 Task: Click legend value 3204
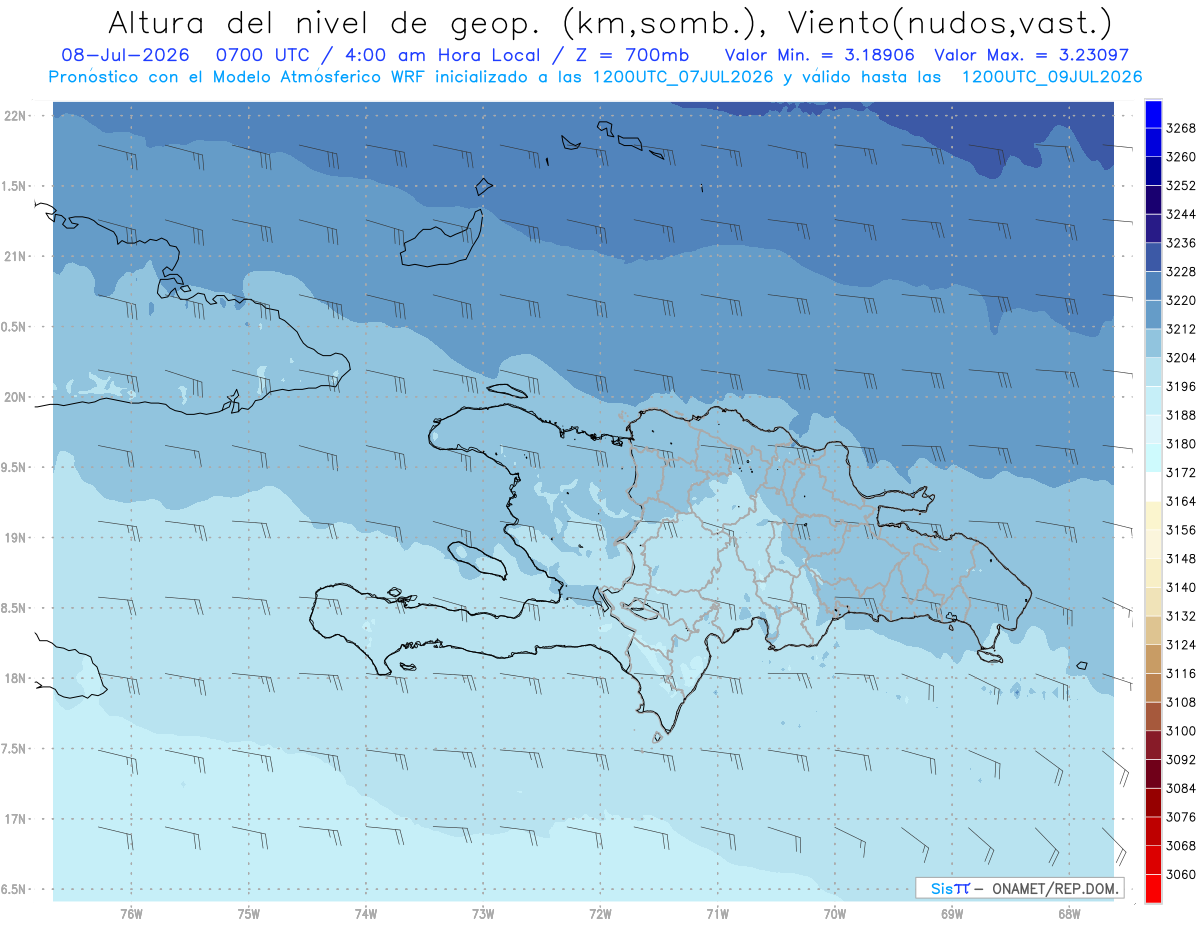pyautogui.click(x=1181, y=358)
